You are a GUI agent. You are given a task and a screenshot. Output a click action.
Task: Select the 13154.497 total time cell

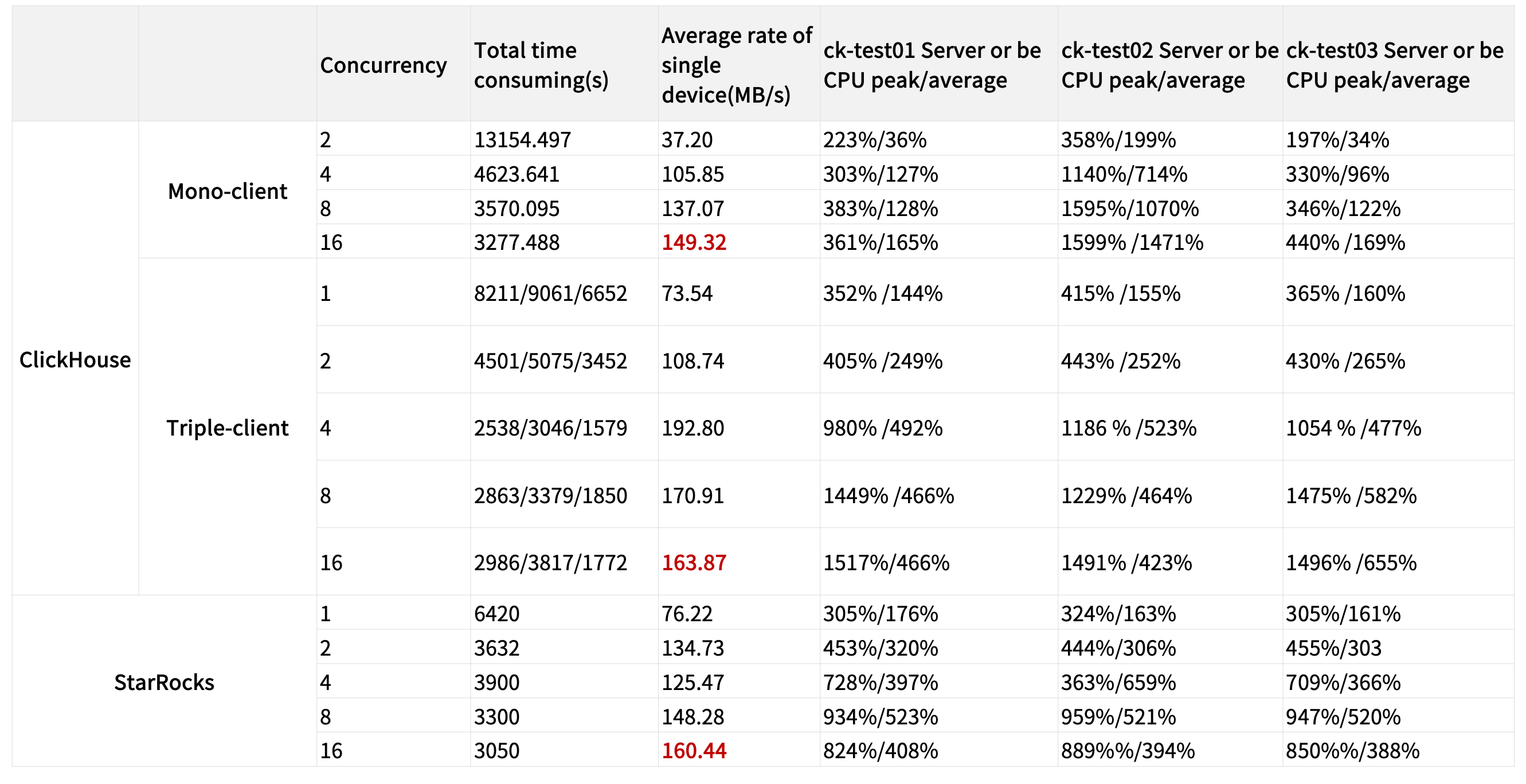(x=564, y=139)
